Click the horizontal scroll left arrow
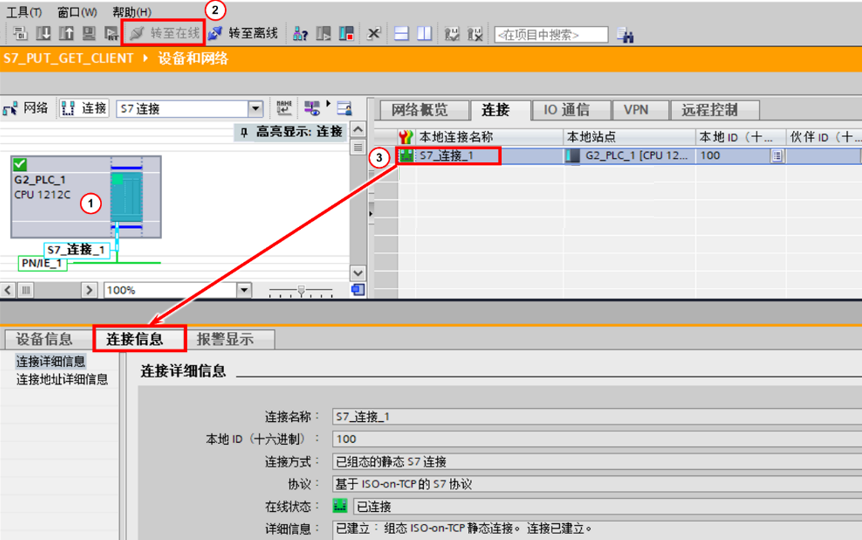Image resolution: width=862 pixels, height=540 pixels. pyautogui.click(x=8, y=290)
